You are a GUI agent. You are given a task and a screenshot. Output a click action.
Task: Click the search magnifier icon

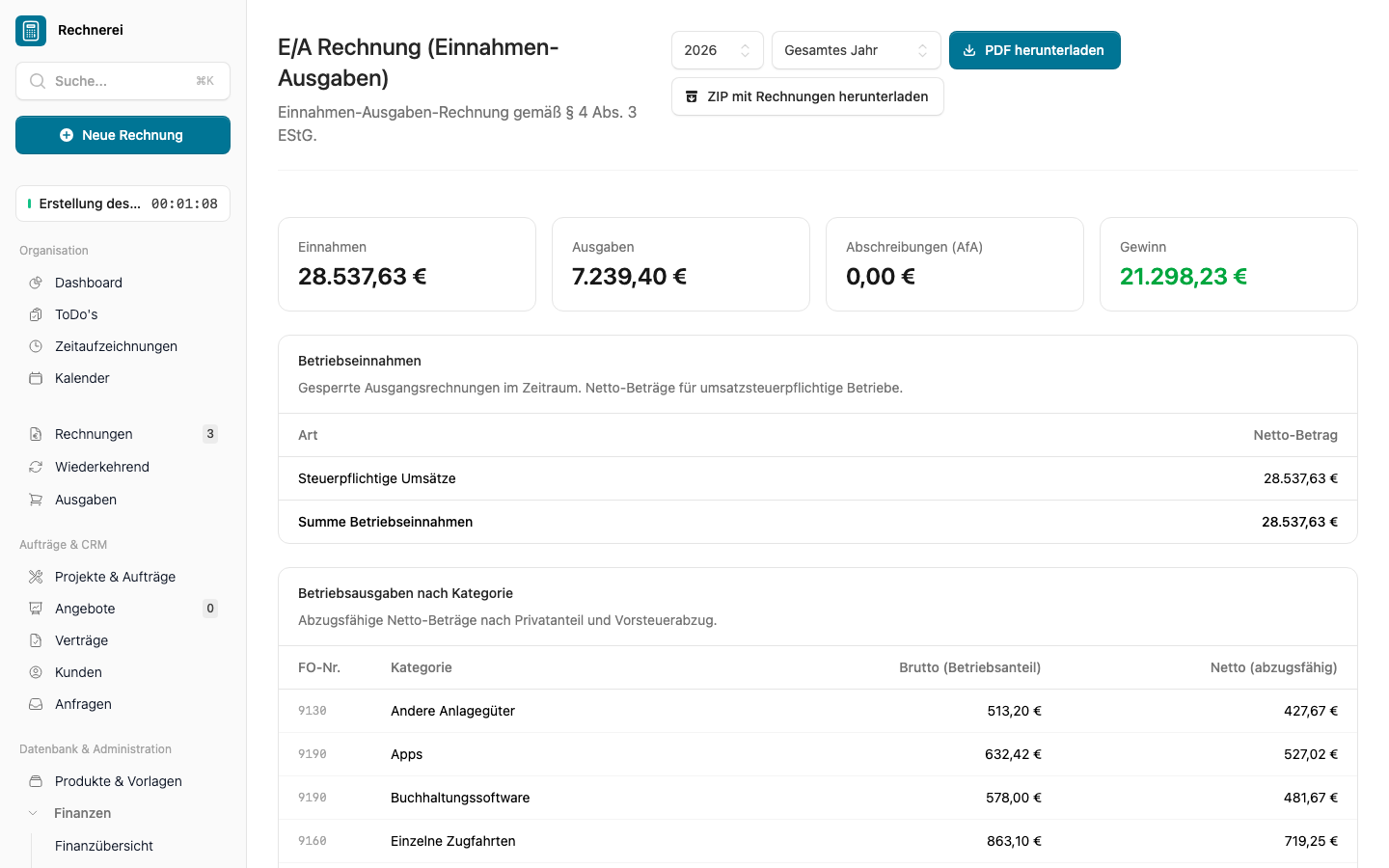click(x=38, y=81)
